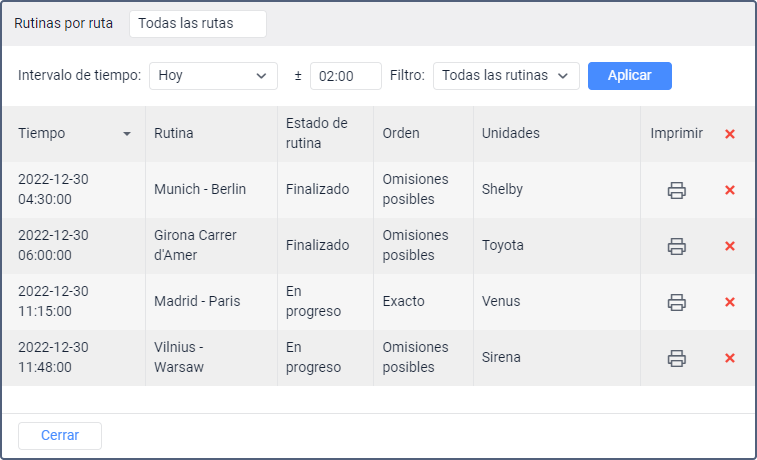This screenshot has height=460, width=757.
Task: Click the Unidades column header
Action: tap(510, 133)
